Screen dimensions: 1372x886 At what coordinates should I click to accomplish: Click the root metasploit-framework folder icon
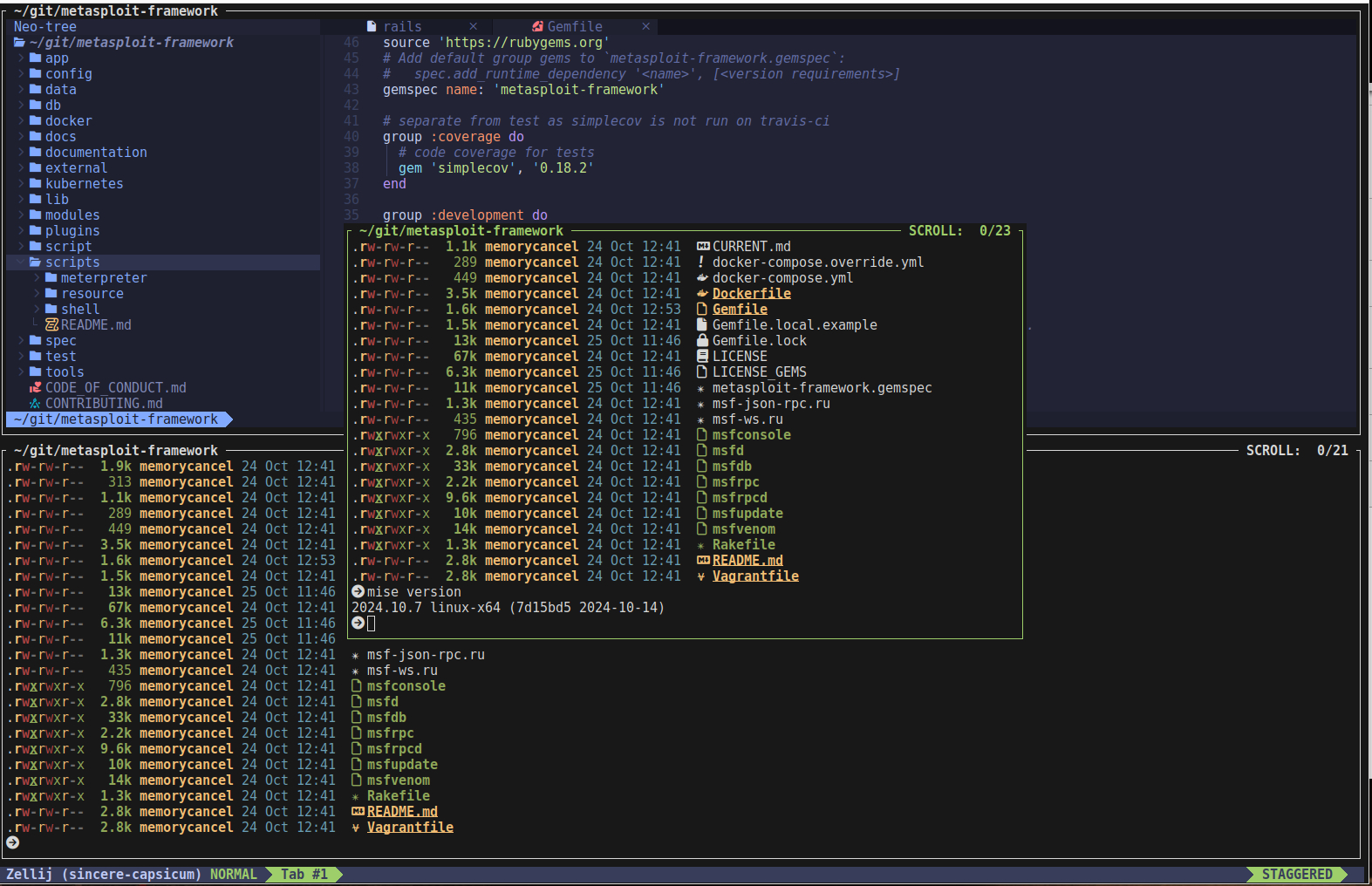[20, 43]
